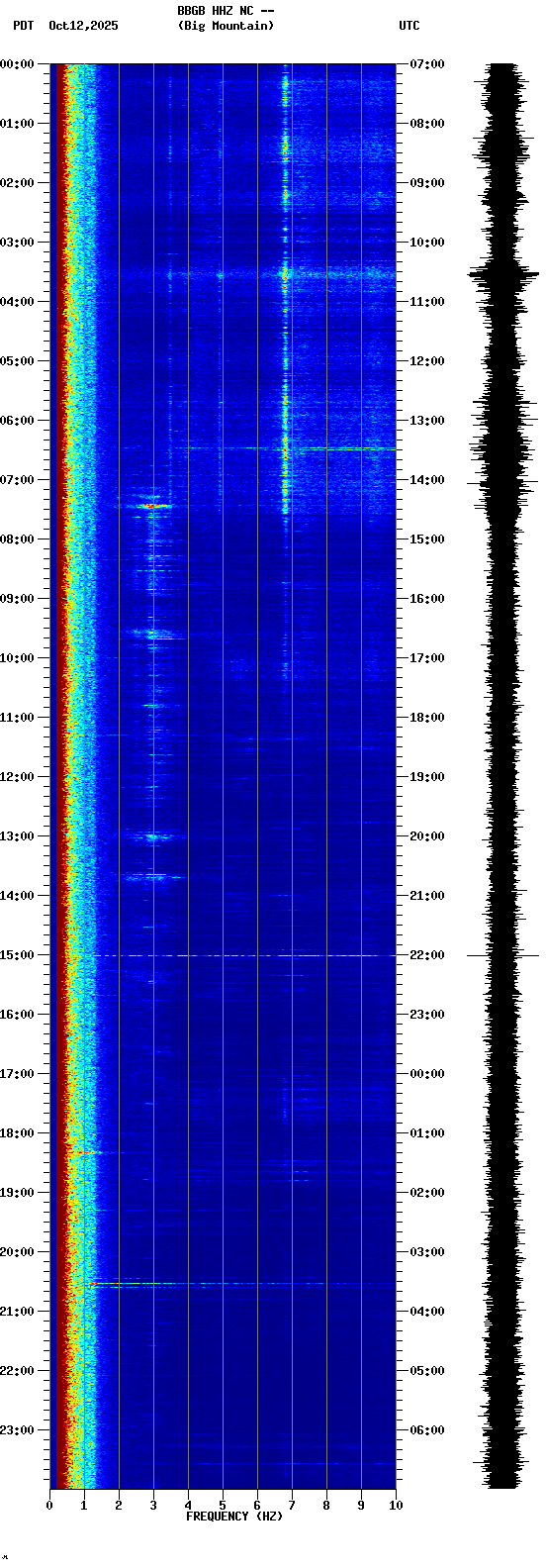Click the PDT time label '07:00'

(17, 480)
